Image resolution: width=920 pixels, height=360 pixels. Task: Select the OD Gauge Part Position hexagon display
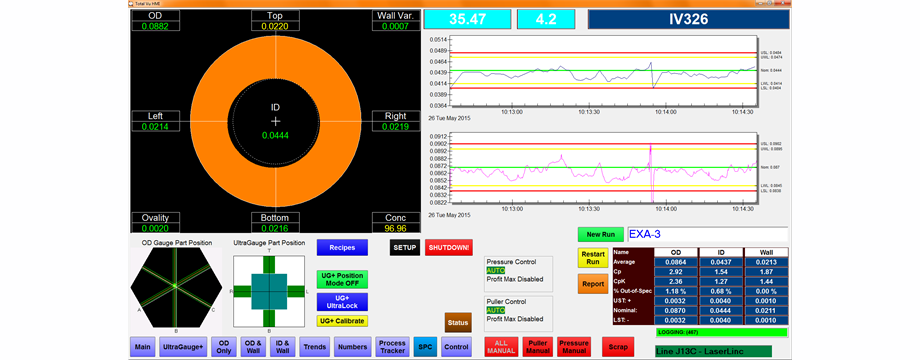(176, 286)
